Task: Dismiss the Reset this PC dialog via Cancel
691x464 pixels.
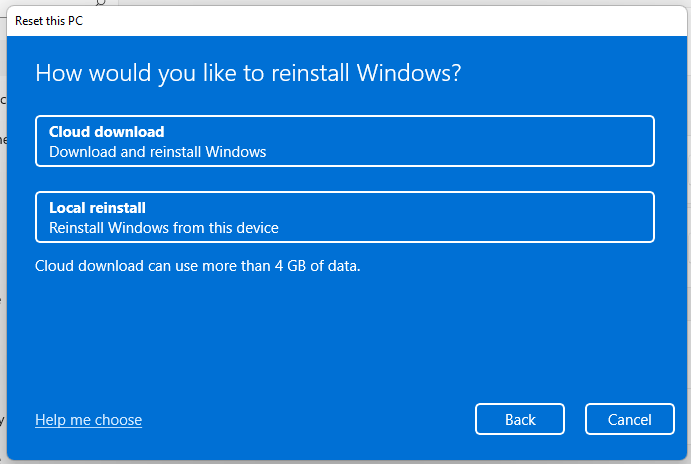Action: 630,420
